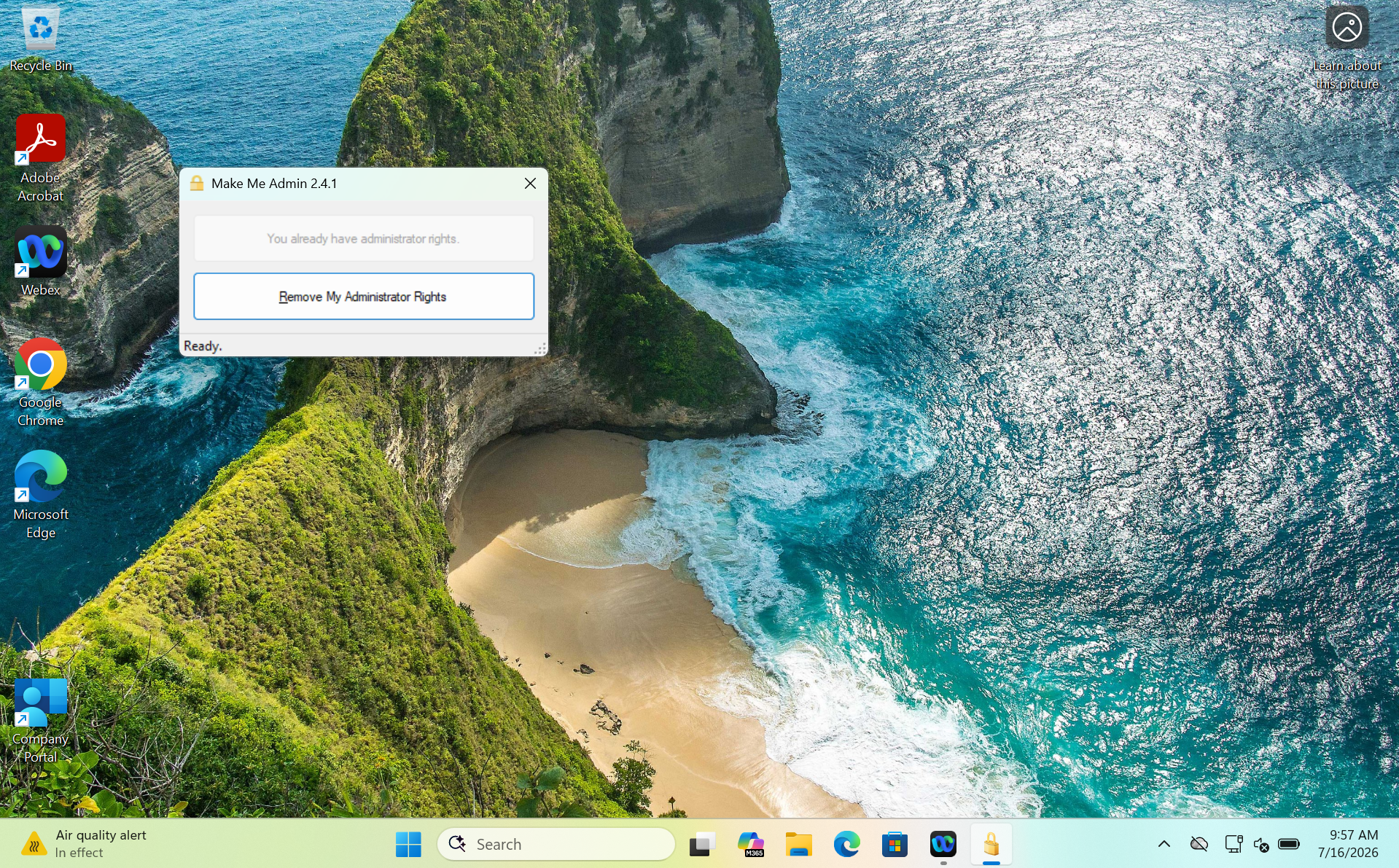Open File Explorer from the taskbar

798,844
